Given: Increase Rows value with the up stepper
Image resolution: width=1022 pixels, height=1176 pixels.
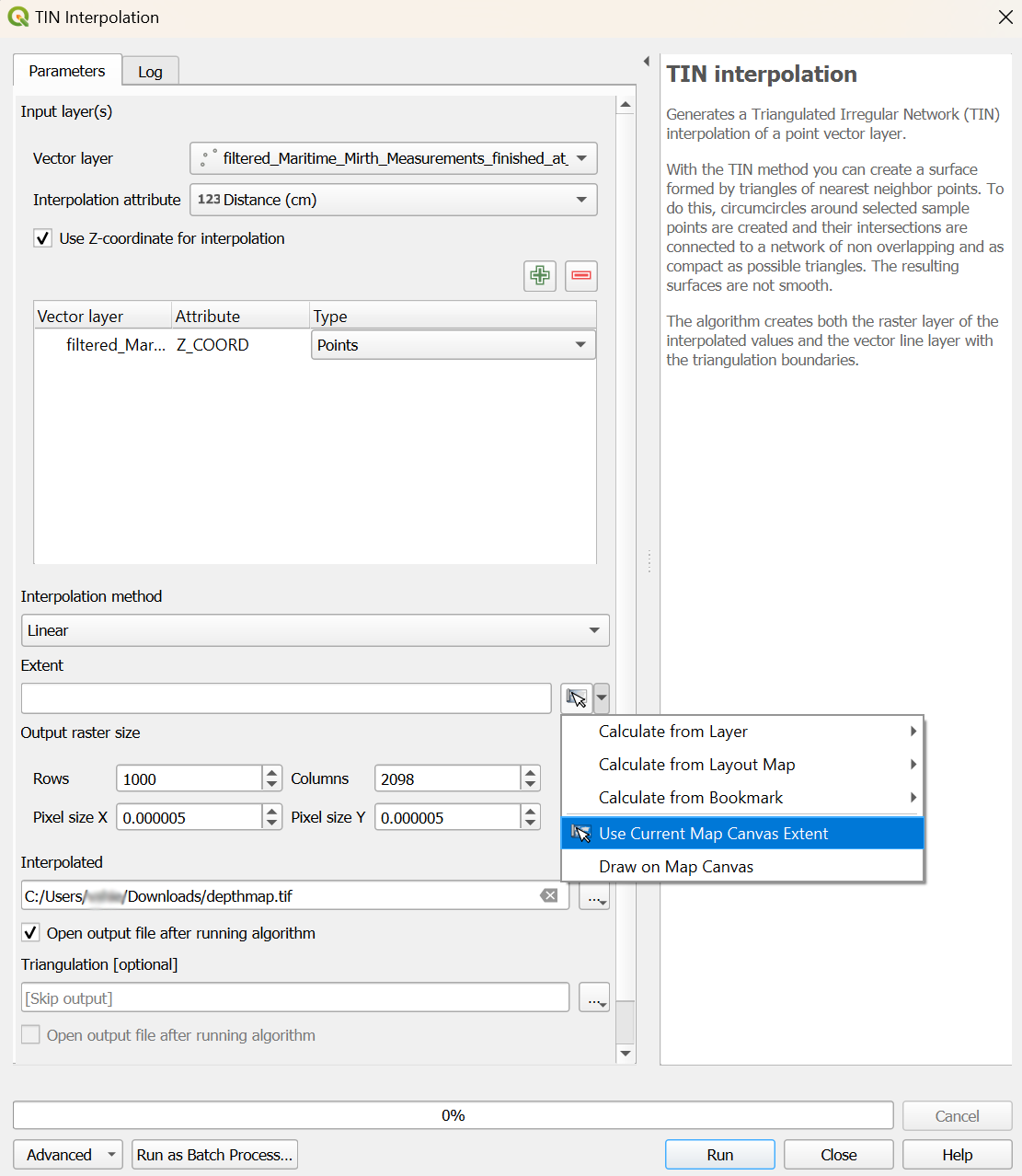Looking at the screenshot, I should click(271, 772).
